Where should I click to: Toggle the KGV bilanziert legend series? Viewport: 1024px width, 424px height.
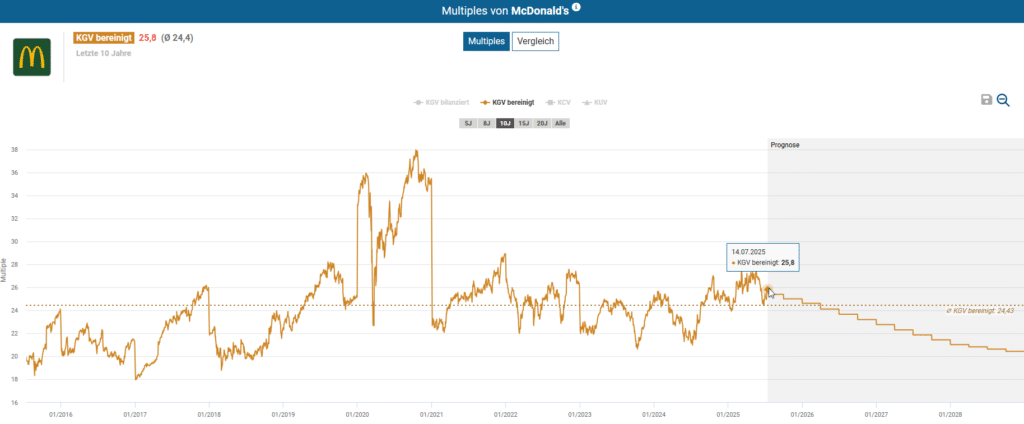point(440,102)
